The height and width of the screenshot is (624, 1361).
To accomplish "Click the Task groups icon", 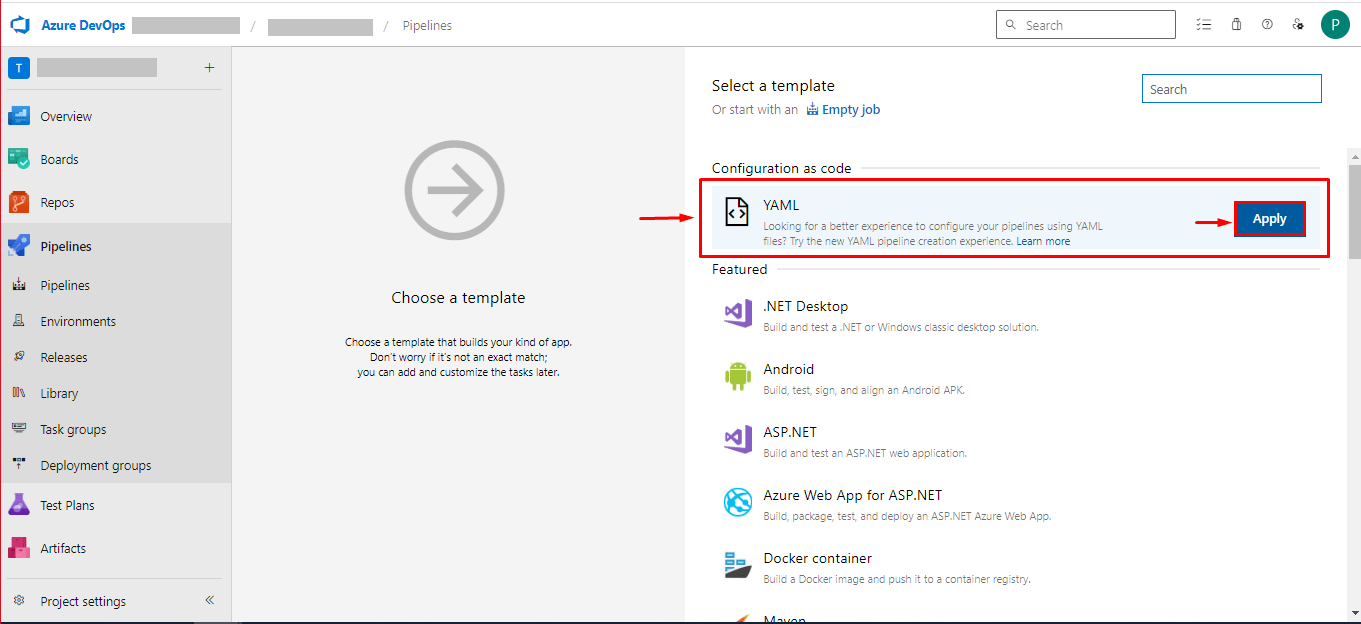I will click(x=19, y=429).
